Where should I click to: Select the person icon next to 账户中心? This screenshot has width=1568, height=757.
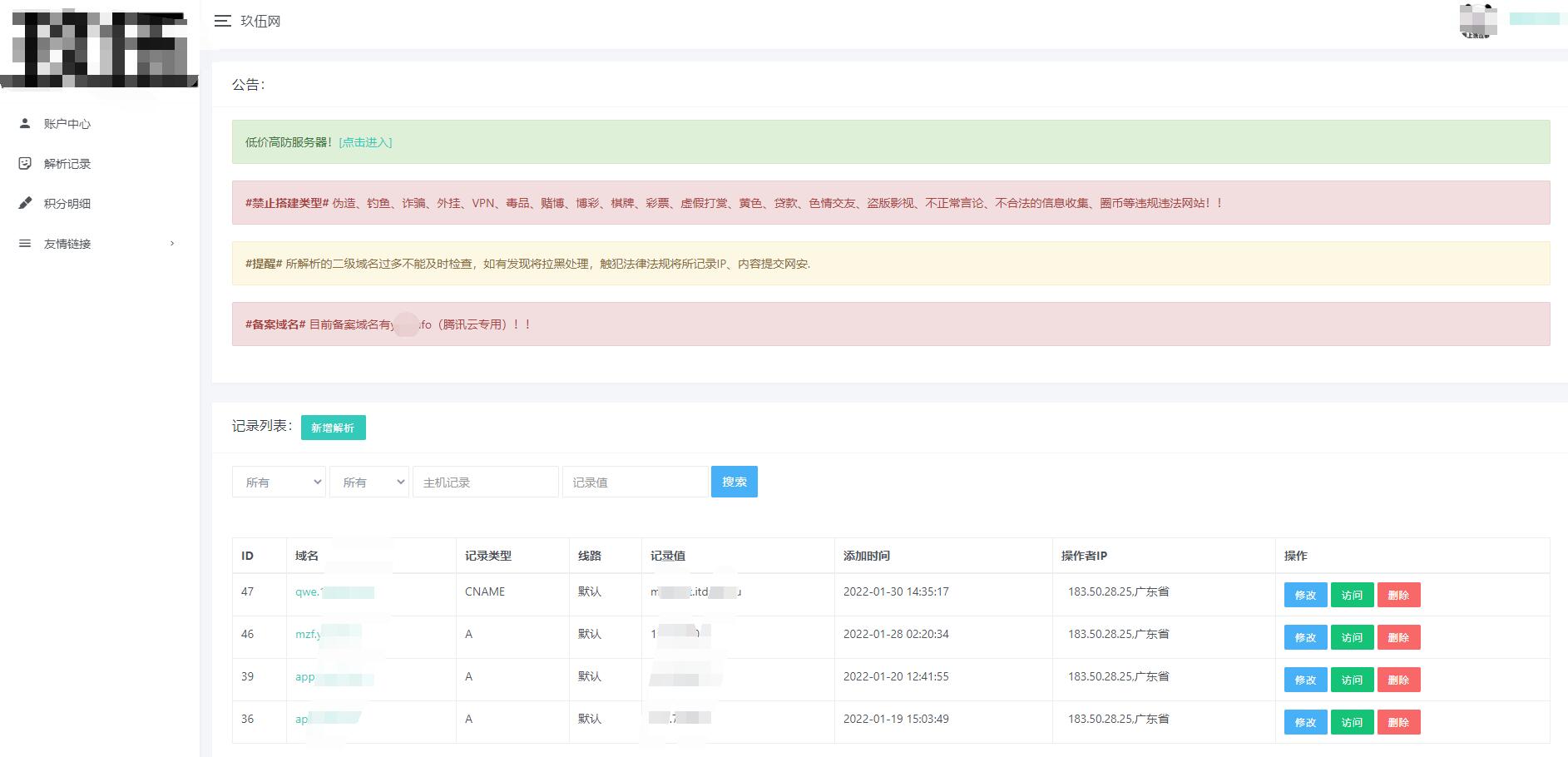(24, 123)
